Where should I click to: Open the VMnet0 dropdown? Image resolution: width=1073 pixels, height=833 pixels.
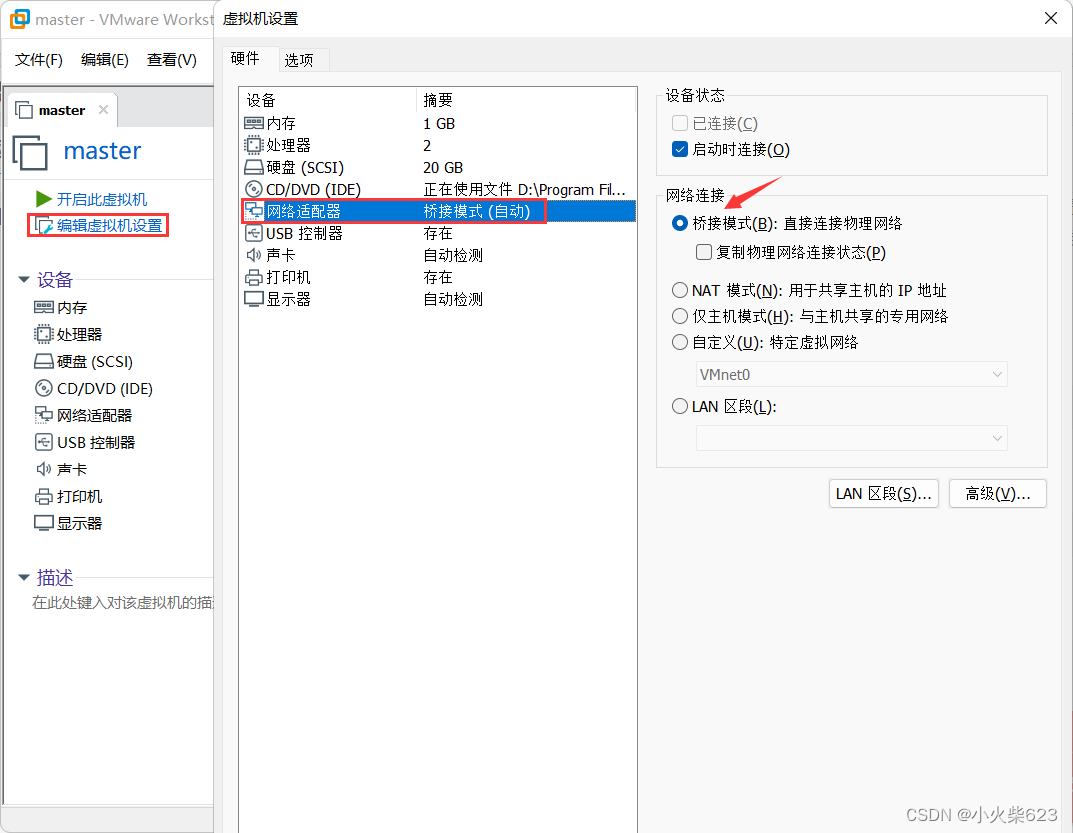851,374
